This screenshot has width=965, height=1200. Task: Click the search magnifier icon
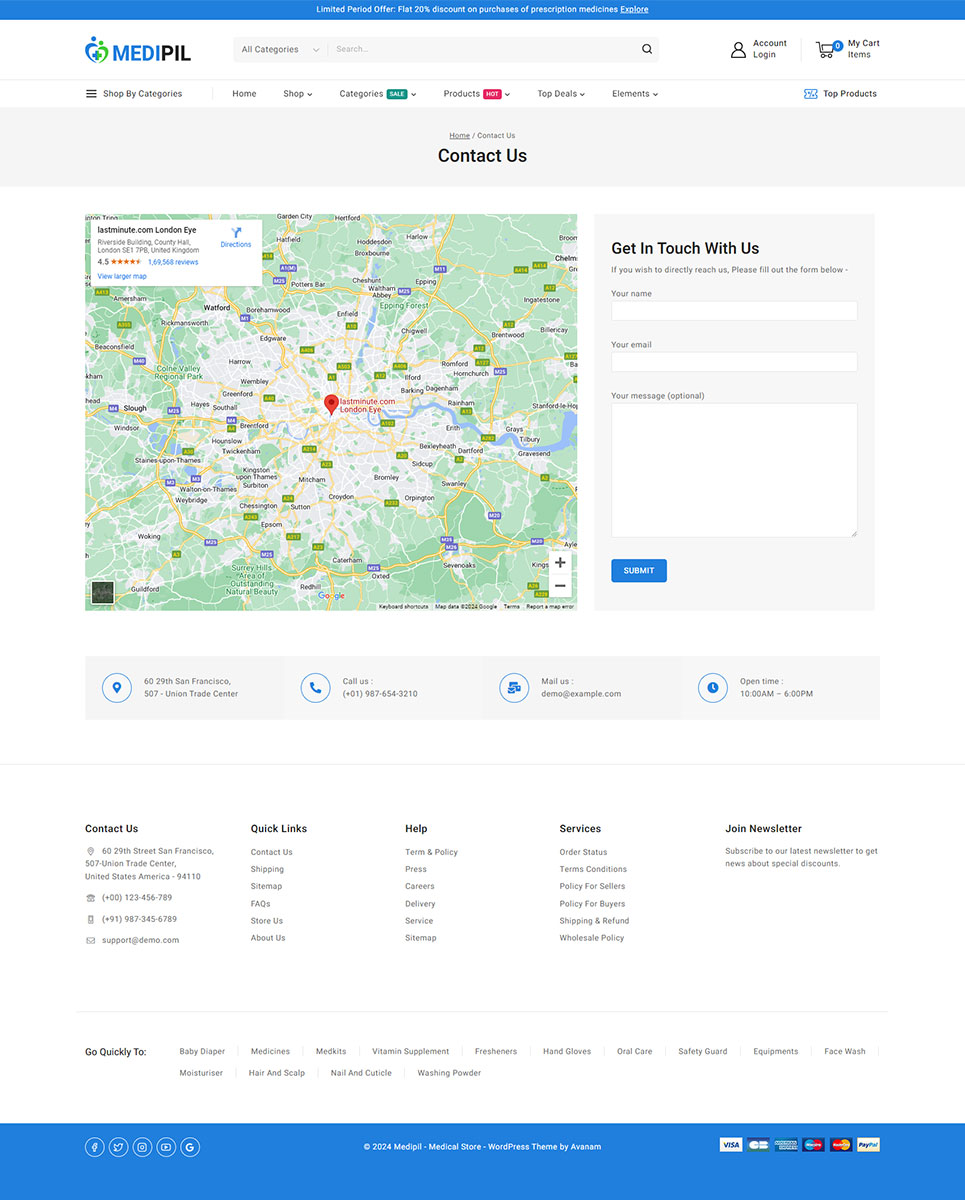[647, 49]
